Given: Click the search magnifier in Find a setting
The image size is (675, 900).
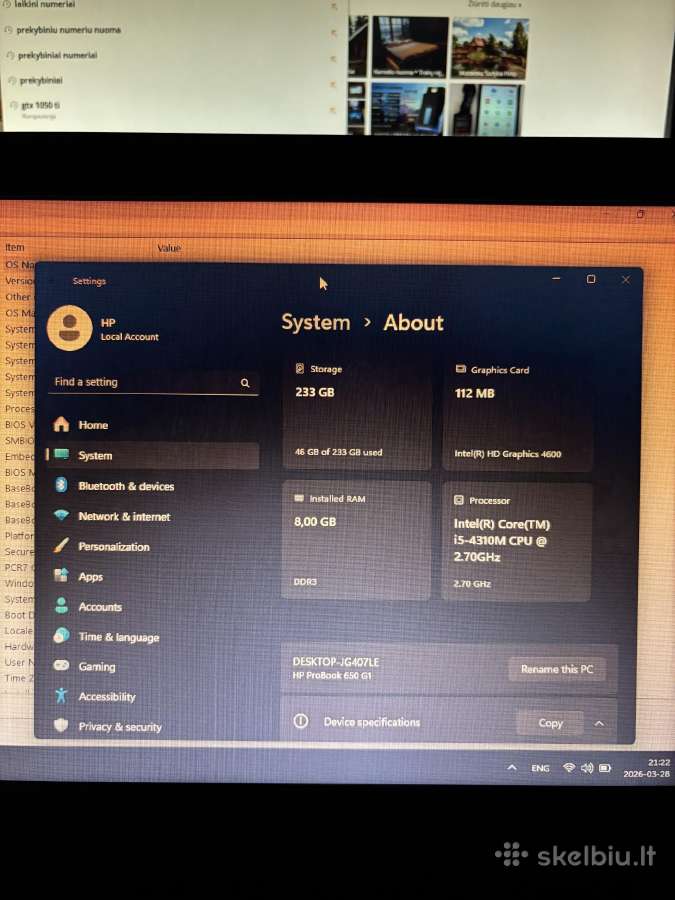Looking at the screenshot, I should (245, 383).
